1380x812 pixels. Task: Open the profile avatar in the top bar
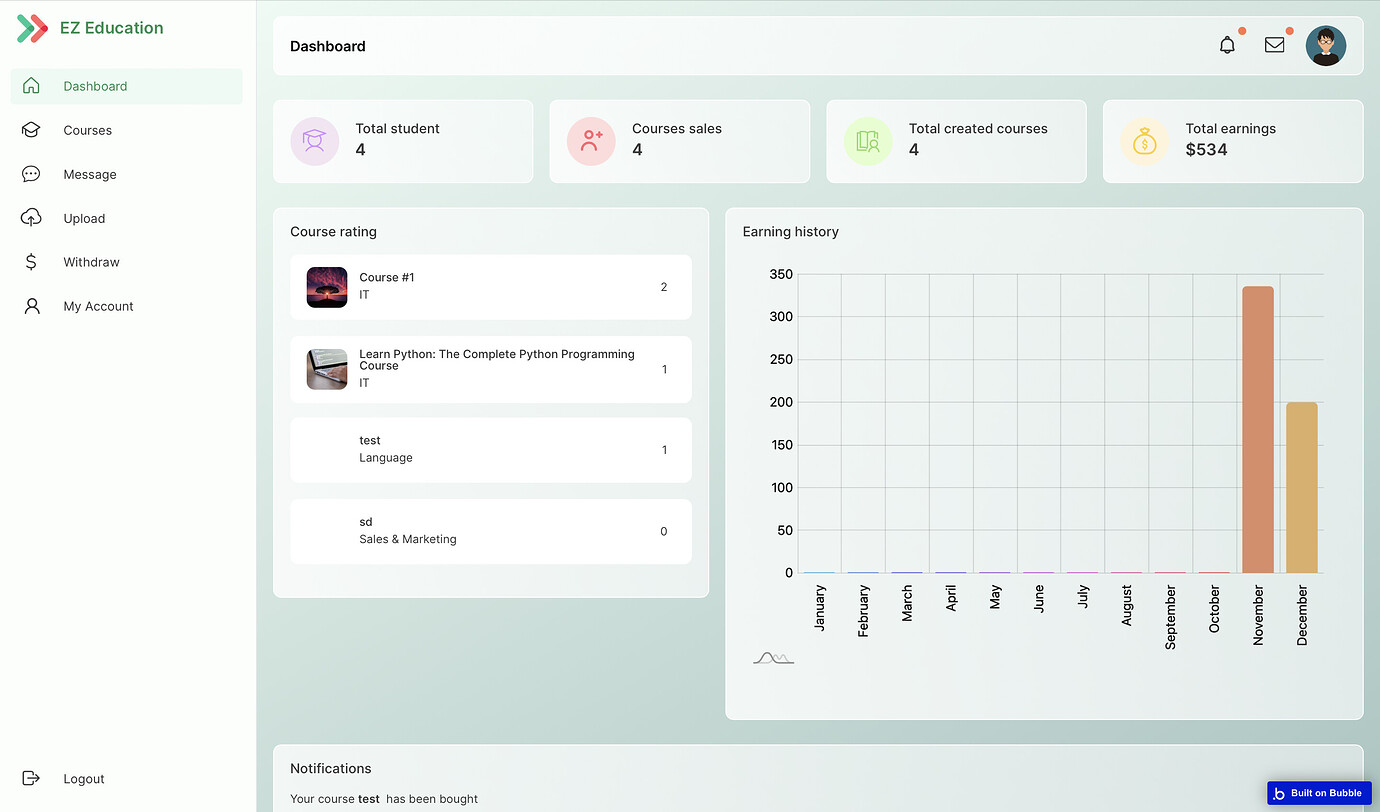[1326, 45]
